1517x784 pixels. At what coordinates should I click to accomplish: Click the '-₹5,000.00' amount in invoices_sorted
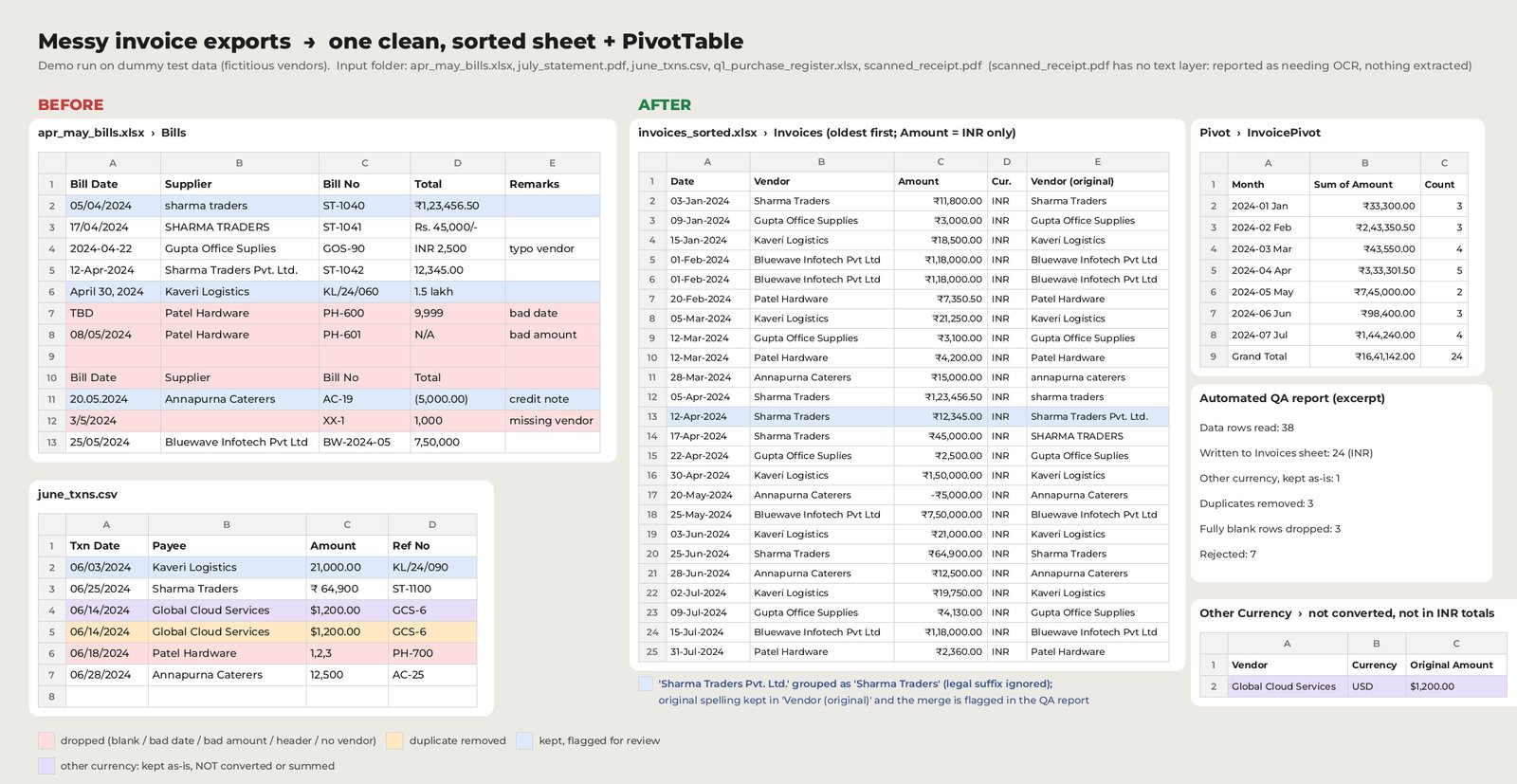(941, 495)
